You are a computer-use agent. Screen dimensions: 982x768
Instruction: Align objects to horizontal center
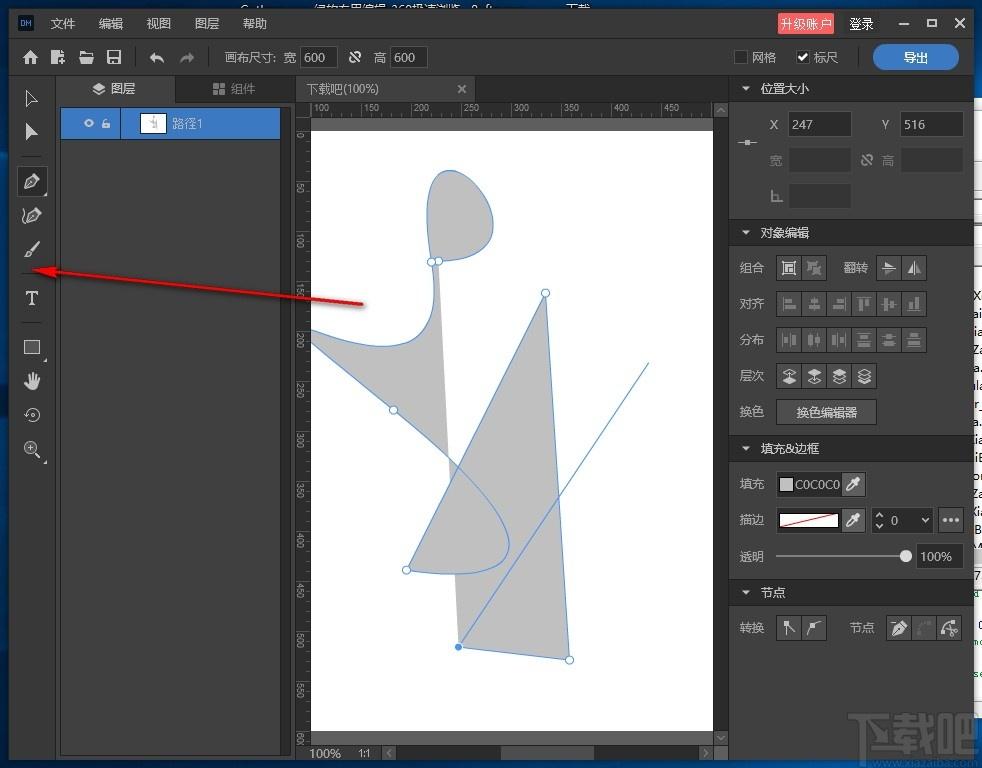point(814,304)
